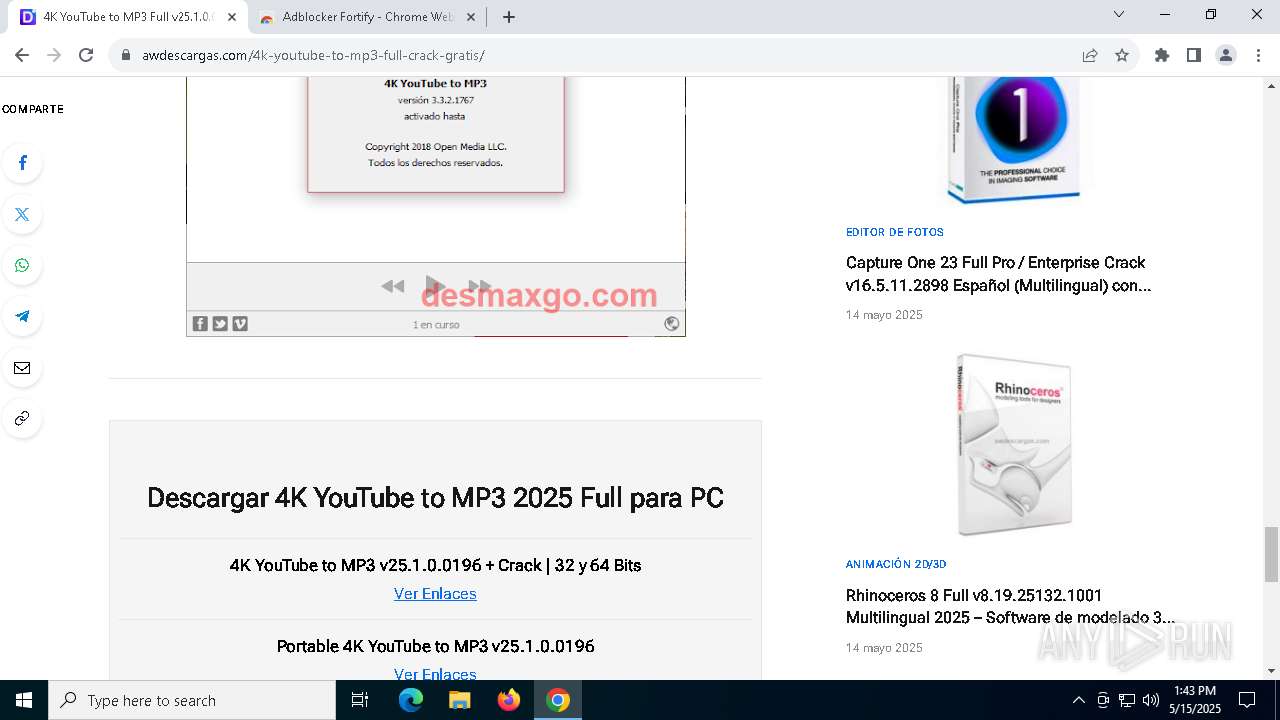Open the Windows notification center
This screenshot has width=1280, height=720.
1247,700
